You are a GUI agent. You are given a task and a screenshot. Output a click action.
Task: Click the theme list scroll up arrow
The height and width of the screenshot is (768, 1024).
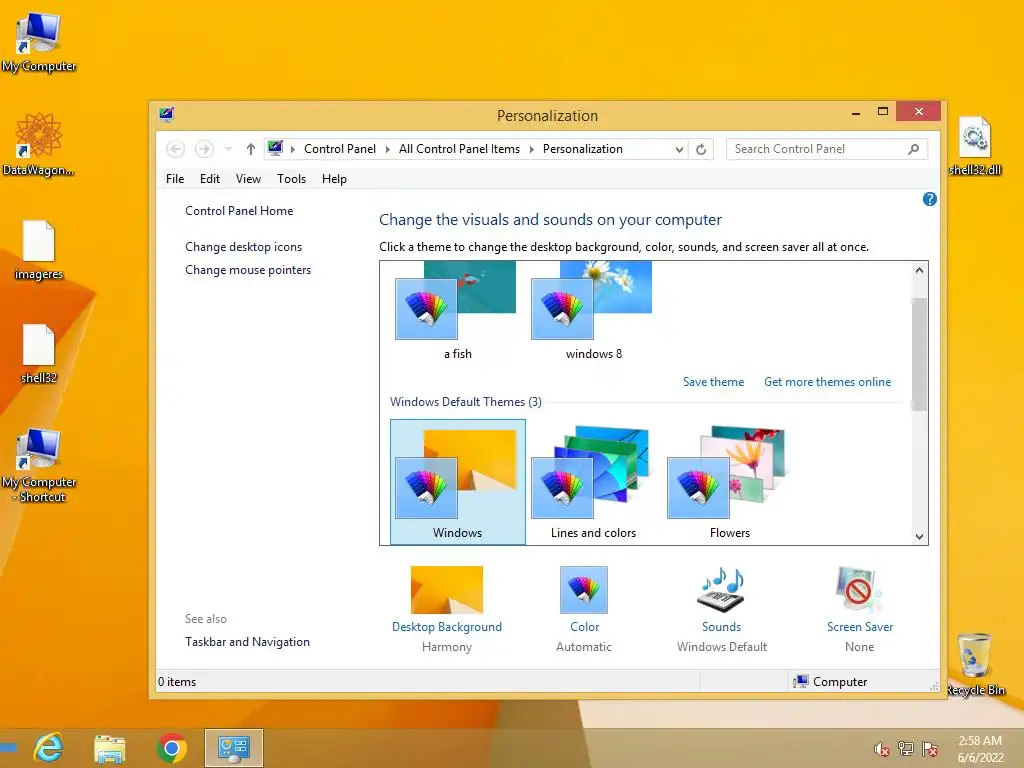[x=920, y=270]
